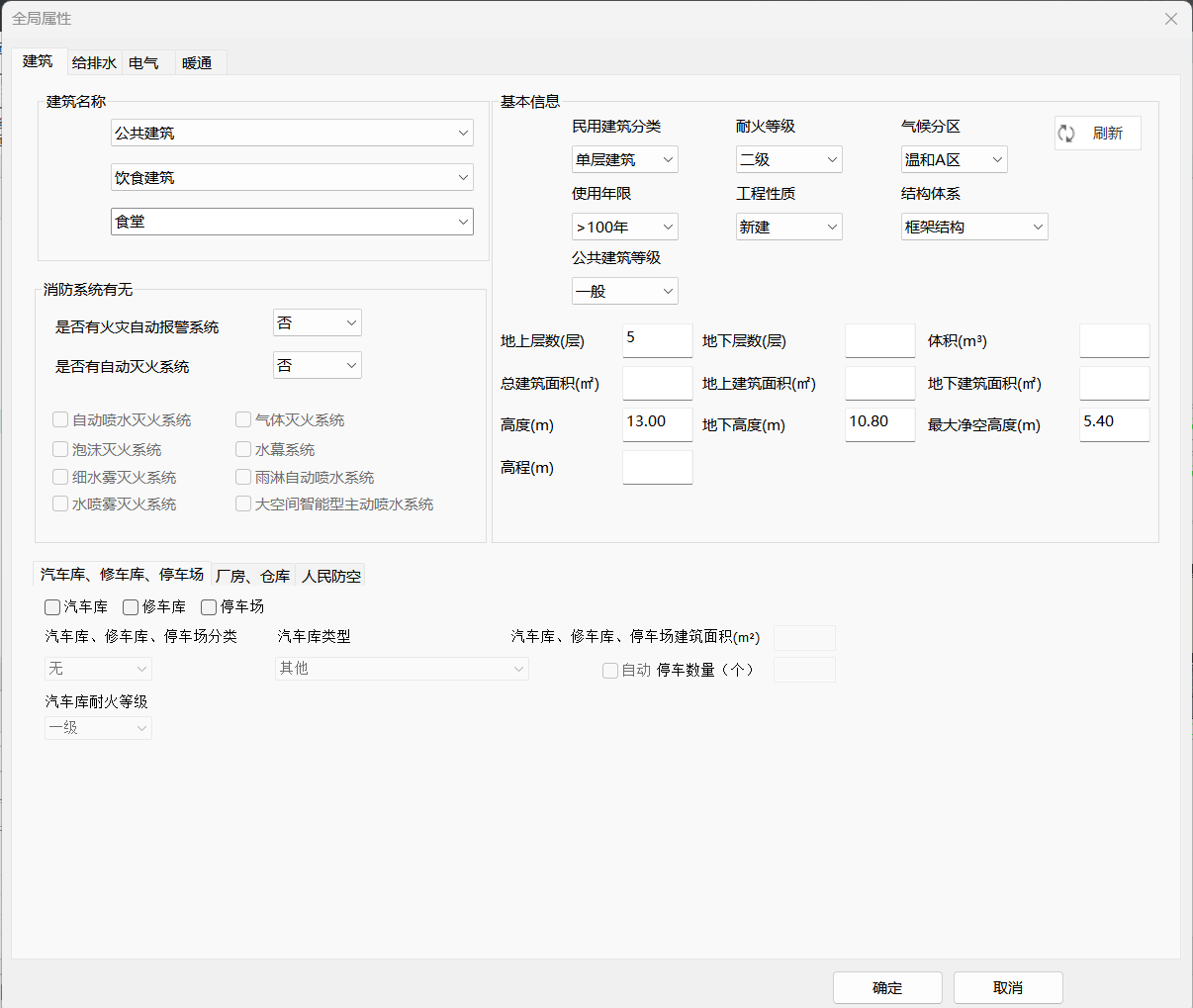
Task: Expand the 饮食建筑 dropdown list
Action: click(292, 177)
